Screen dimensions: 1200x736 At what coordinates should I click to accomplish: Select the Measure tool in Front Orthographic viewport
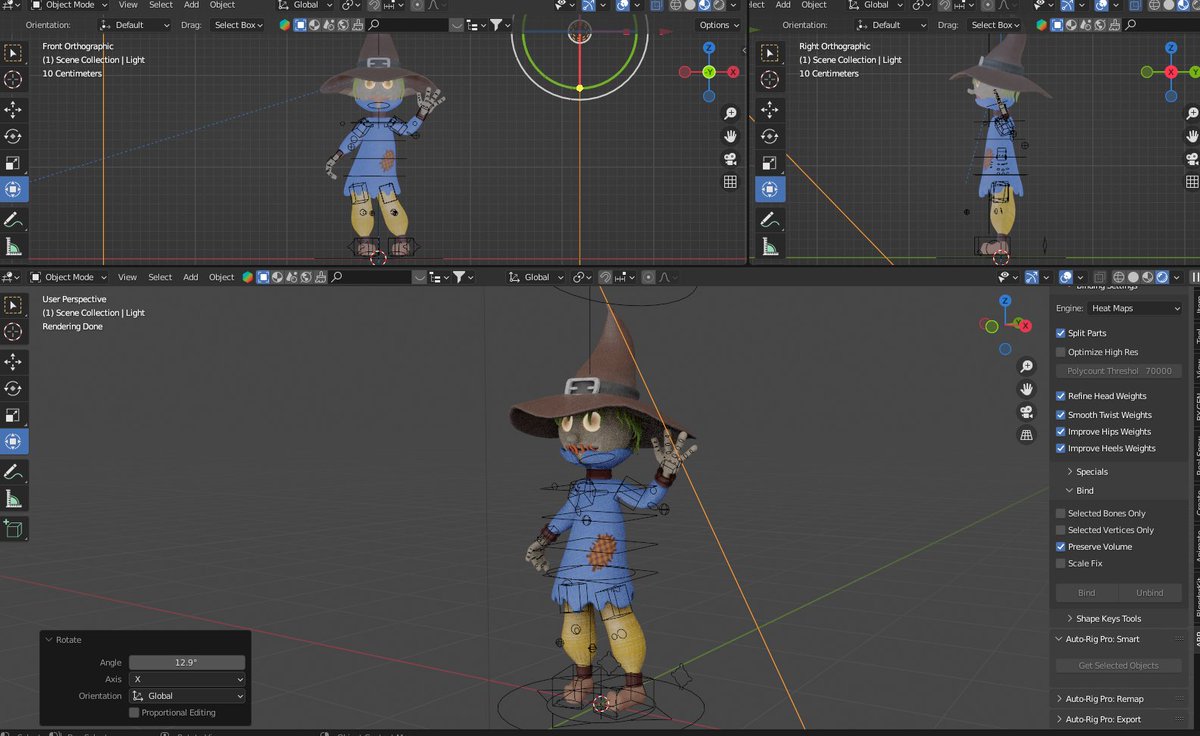(x=13, y=246)
